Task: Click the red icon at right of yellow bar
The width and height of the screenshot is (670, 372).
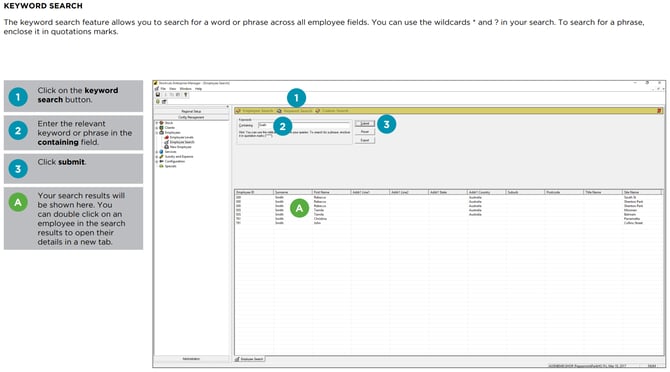Action: pos(659,111)
